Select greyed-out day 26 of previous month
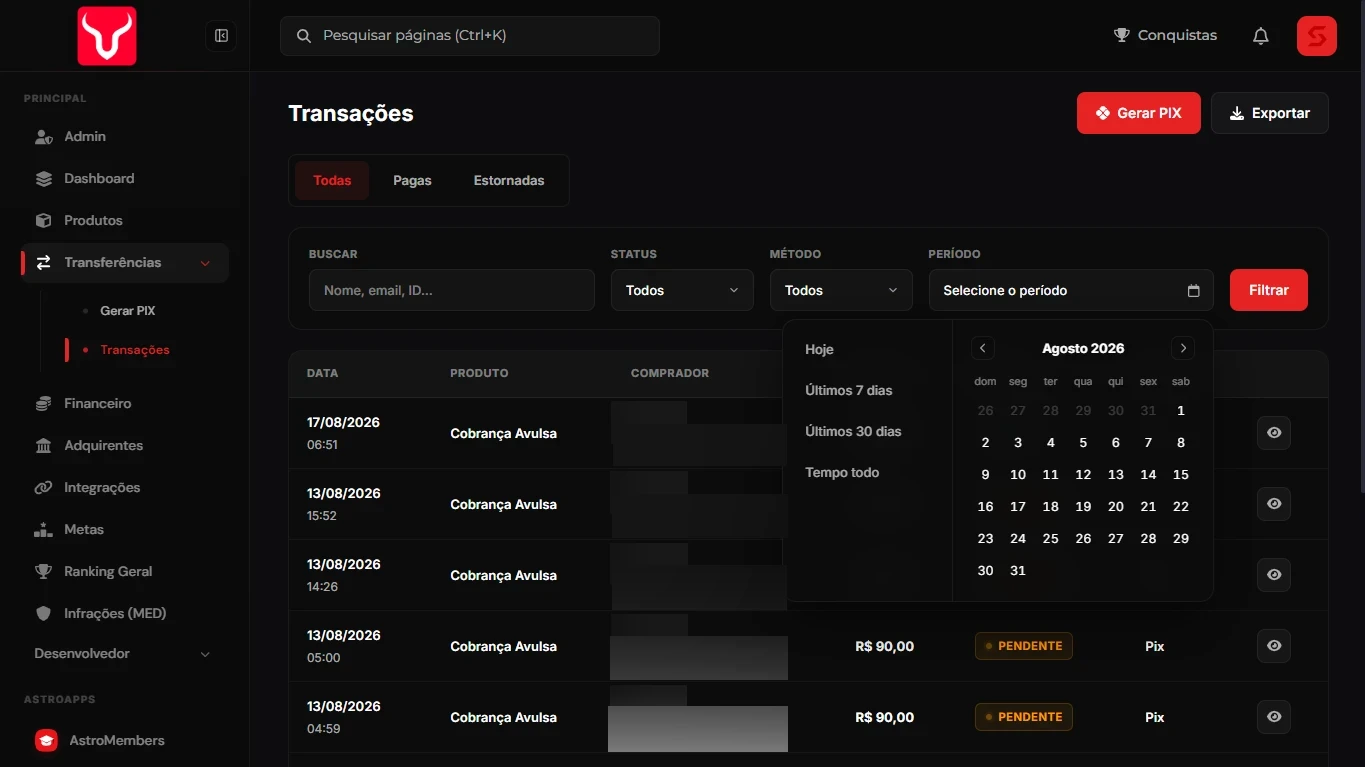Image resolution: width=1365 pixels, height=767 pixels. tap(986, 411)
